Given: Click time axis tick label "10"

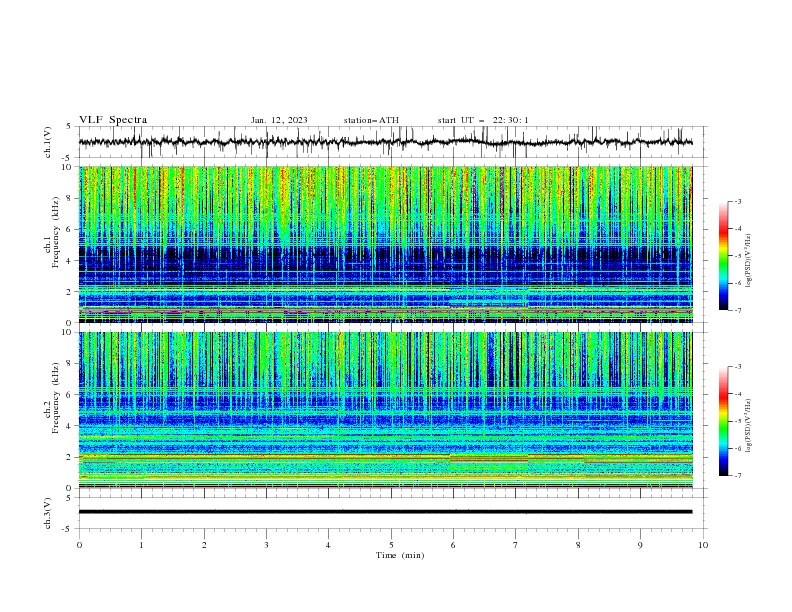Looking at the screenshot, I should click(x=703, y=545).
